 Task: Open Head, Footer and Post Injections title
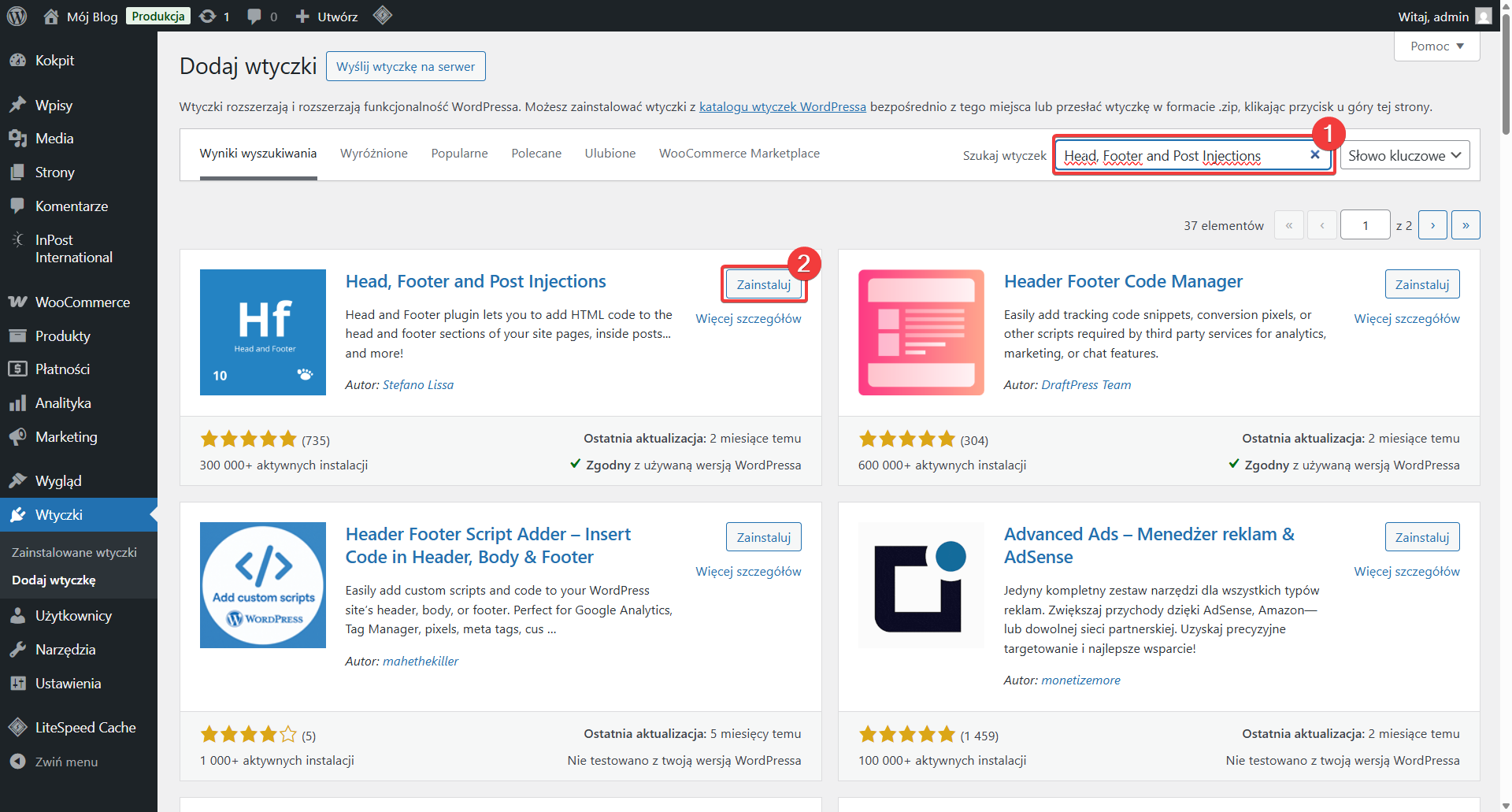point(476,282)
